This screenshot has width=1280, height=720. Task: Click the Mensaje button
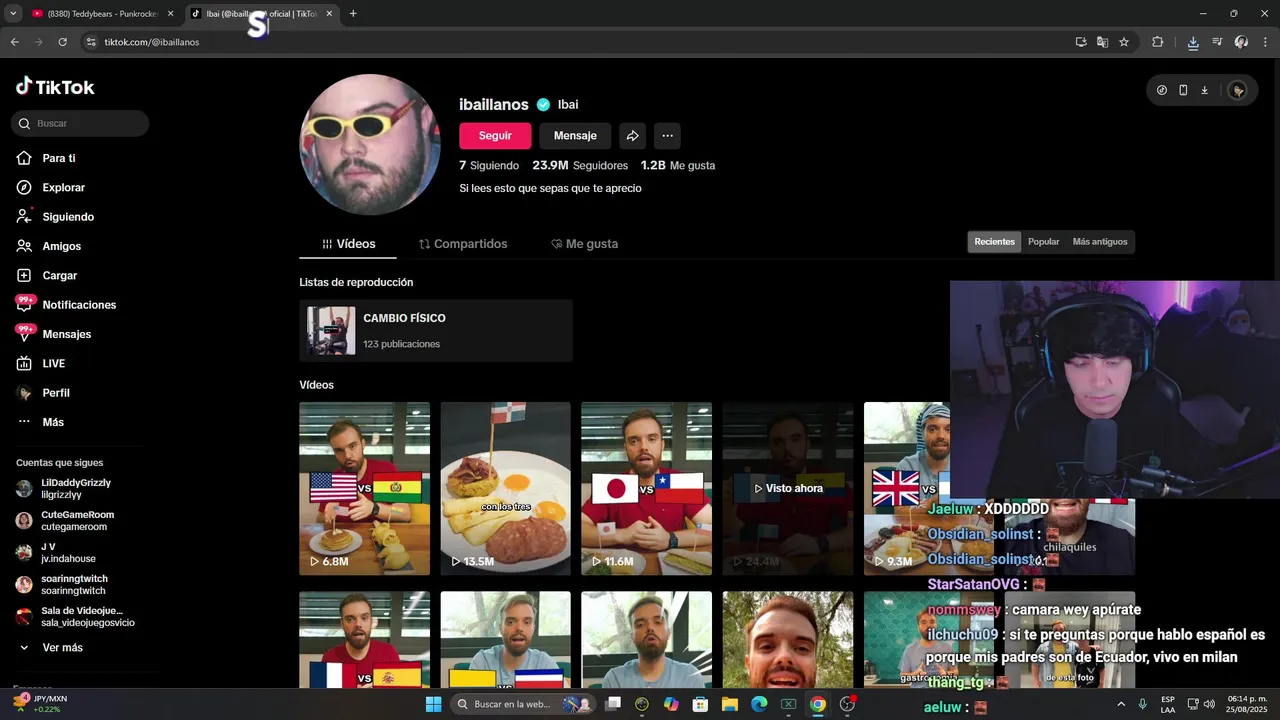[x=575, y=136]
